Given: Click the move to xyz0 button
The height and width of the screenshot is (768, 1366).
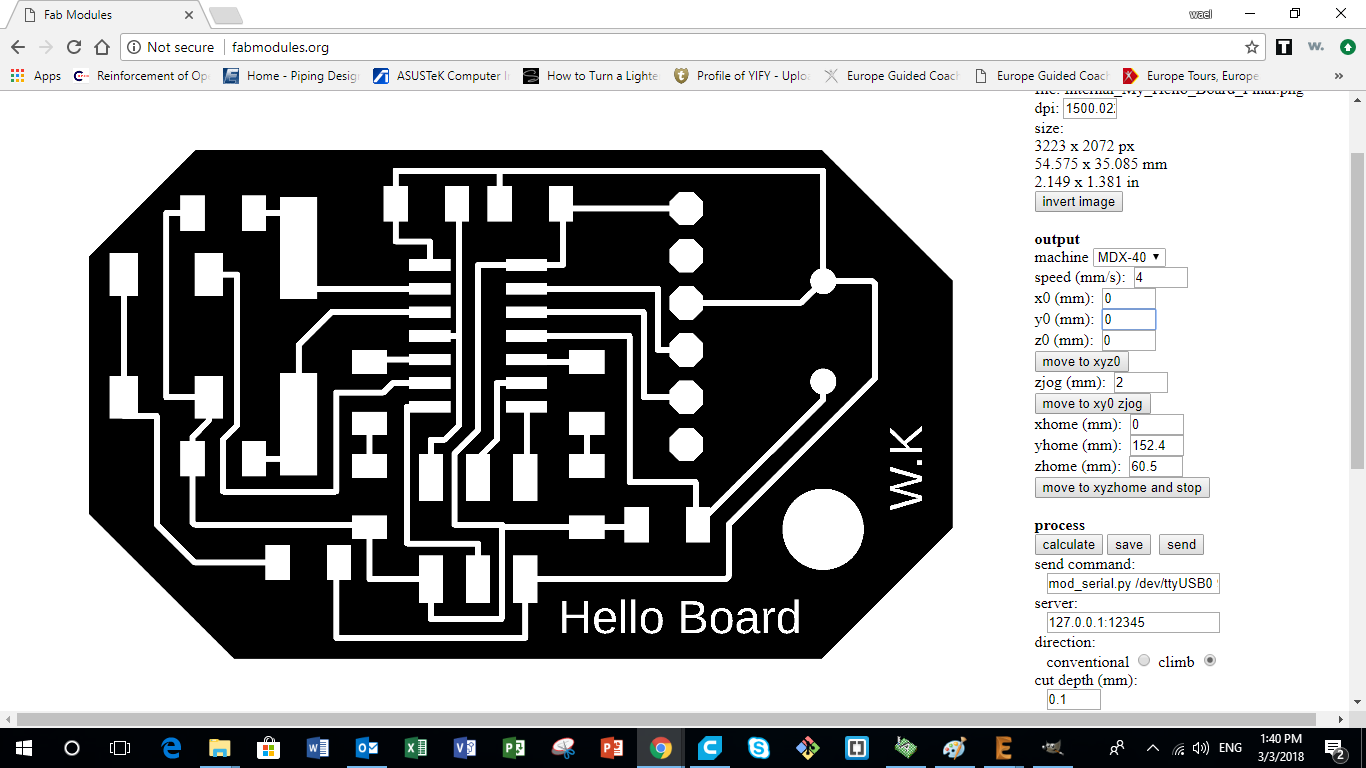Looking at the screenshot, I should click(x=1081, y=361).
